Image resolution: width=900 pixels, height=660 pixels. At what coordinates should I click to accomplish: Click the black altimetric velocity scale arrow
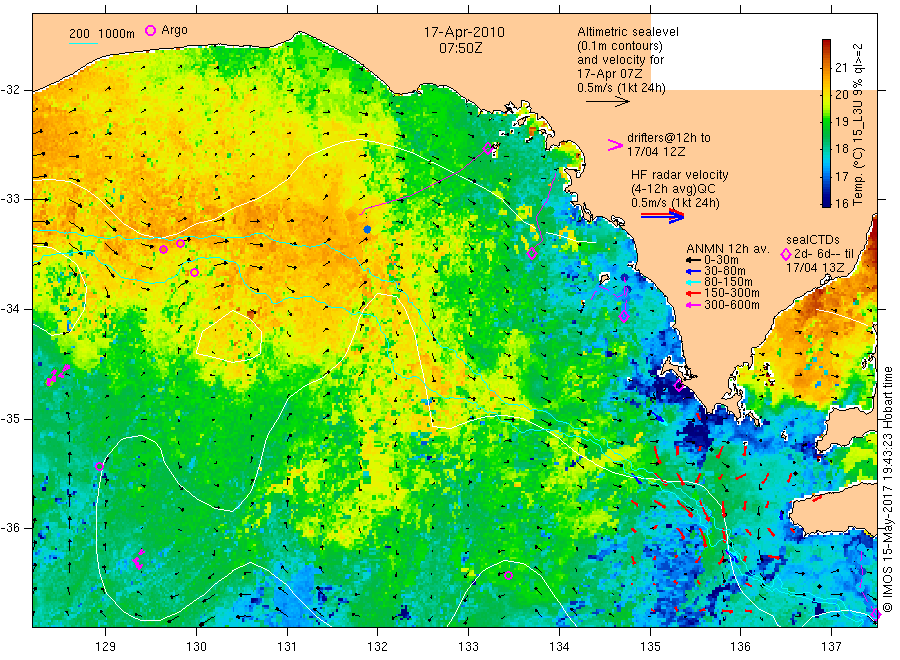(608, 102)
